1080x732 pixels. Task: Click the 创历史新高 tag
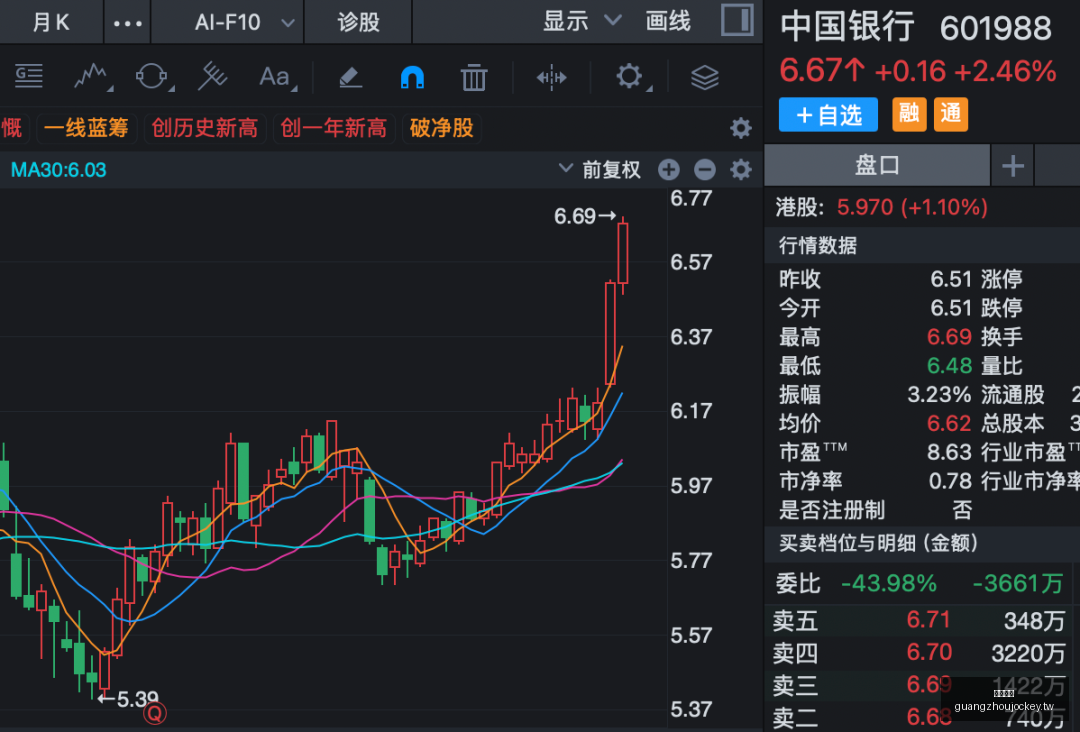pos(205,128)
